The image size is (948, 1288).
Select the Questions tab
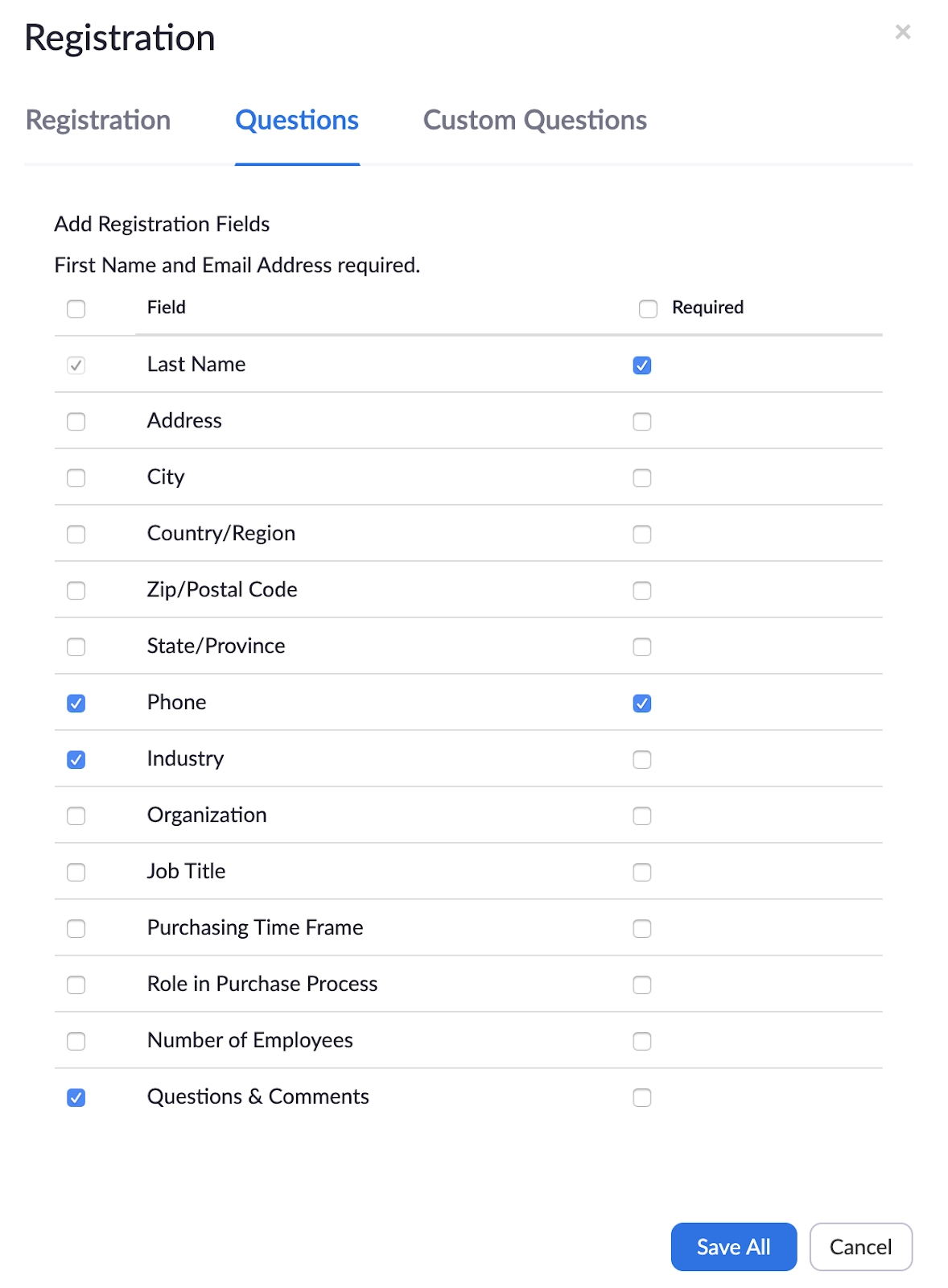tap(297, 120)
